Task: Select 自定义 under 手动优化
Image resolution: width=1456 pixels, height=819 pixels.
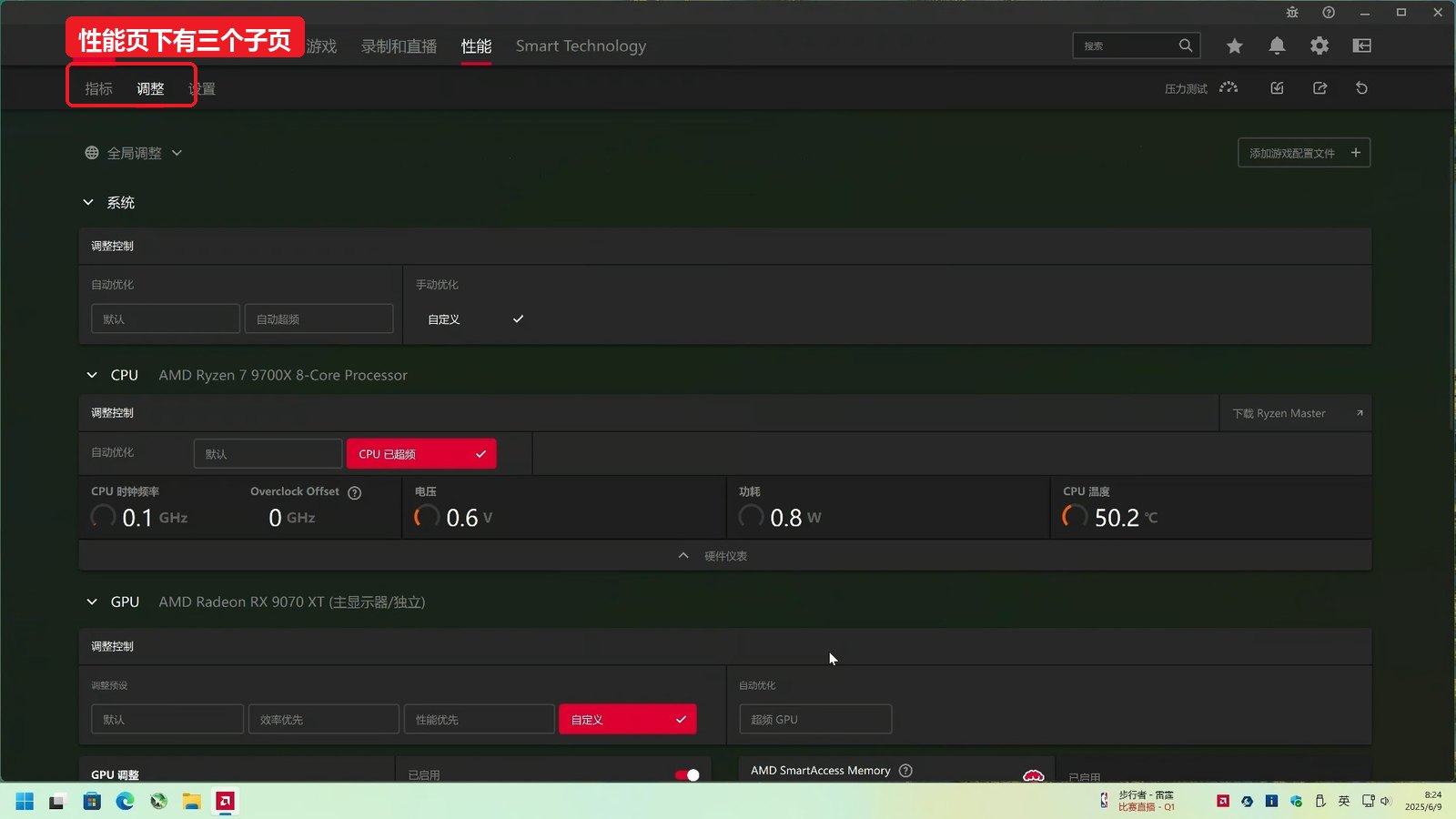Action: 475,319
